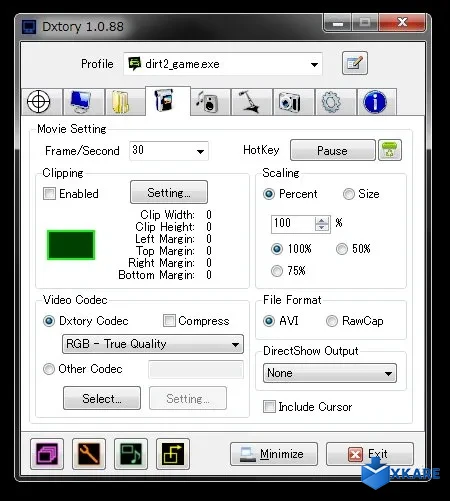This screenshot has width=450, height=501.
Task: Click the purple windows icon at bottom
Action: 47,454
